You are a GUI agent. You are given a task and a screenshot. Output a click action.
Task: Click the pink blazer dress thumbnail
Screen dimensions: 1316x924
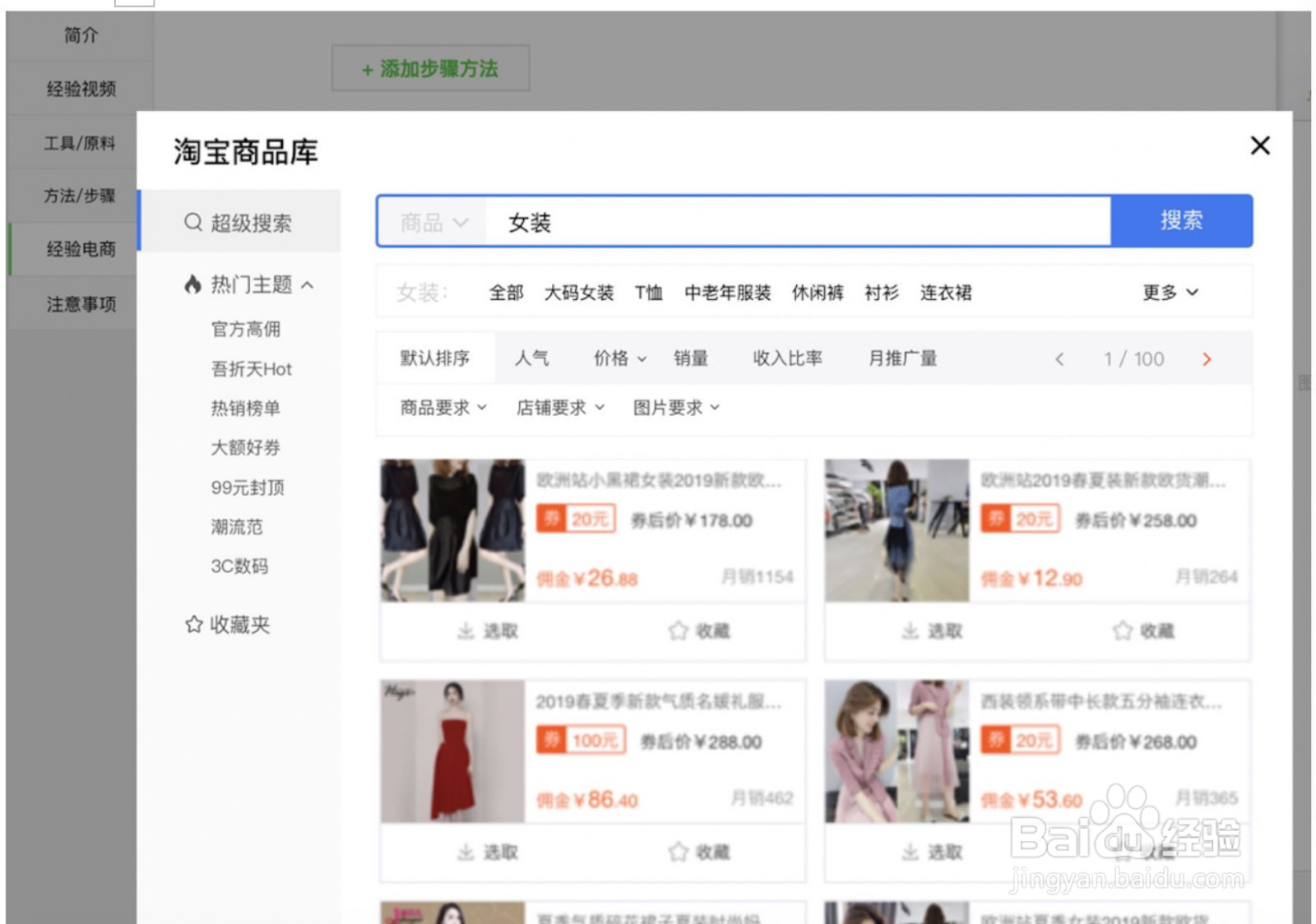coord(897,751)
